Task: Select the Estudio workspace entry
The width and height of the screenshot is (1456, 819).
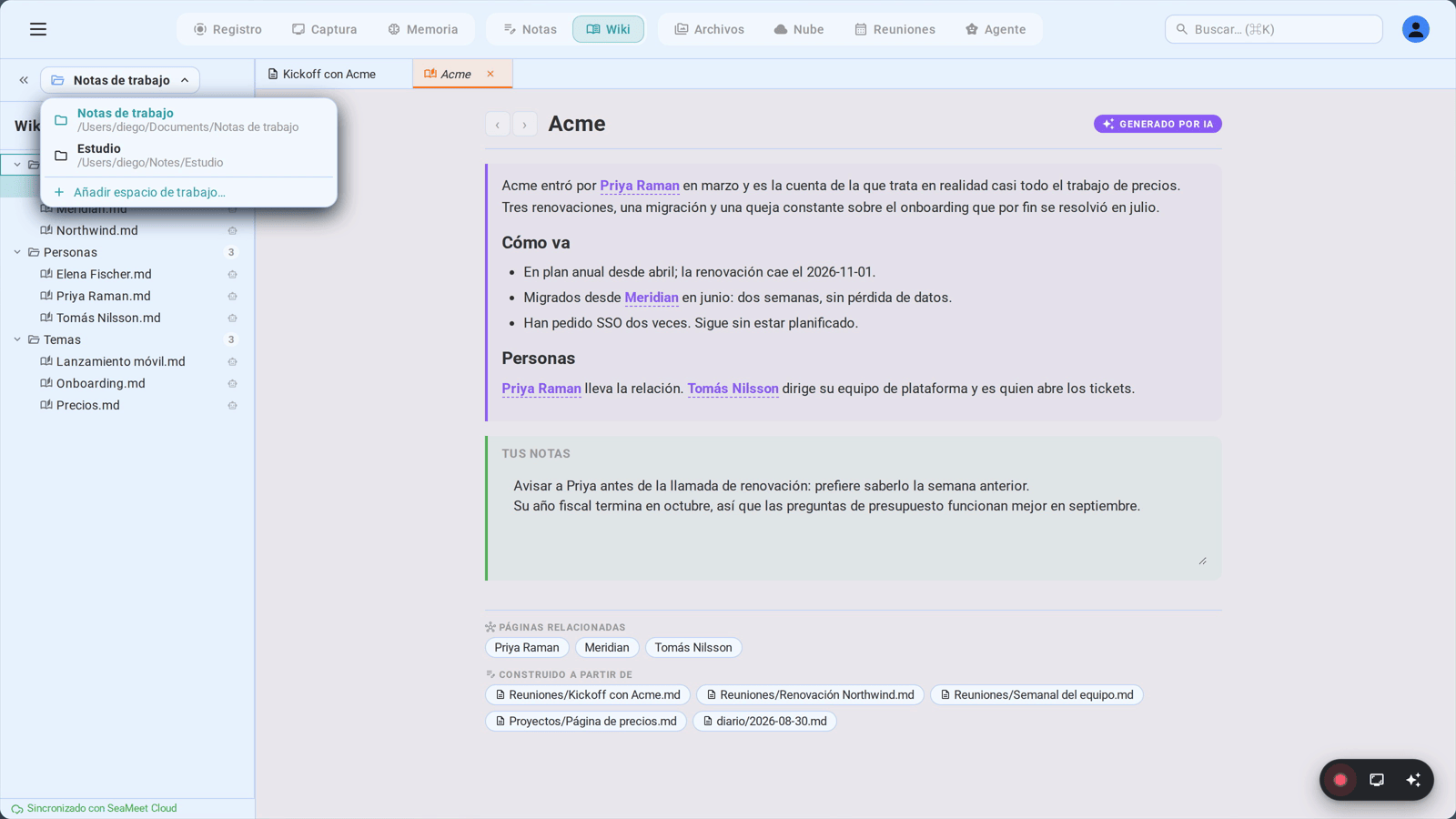Action: click(x=188, y=155)
